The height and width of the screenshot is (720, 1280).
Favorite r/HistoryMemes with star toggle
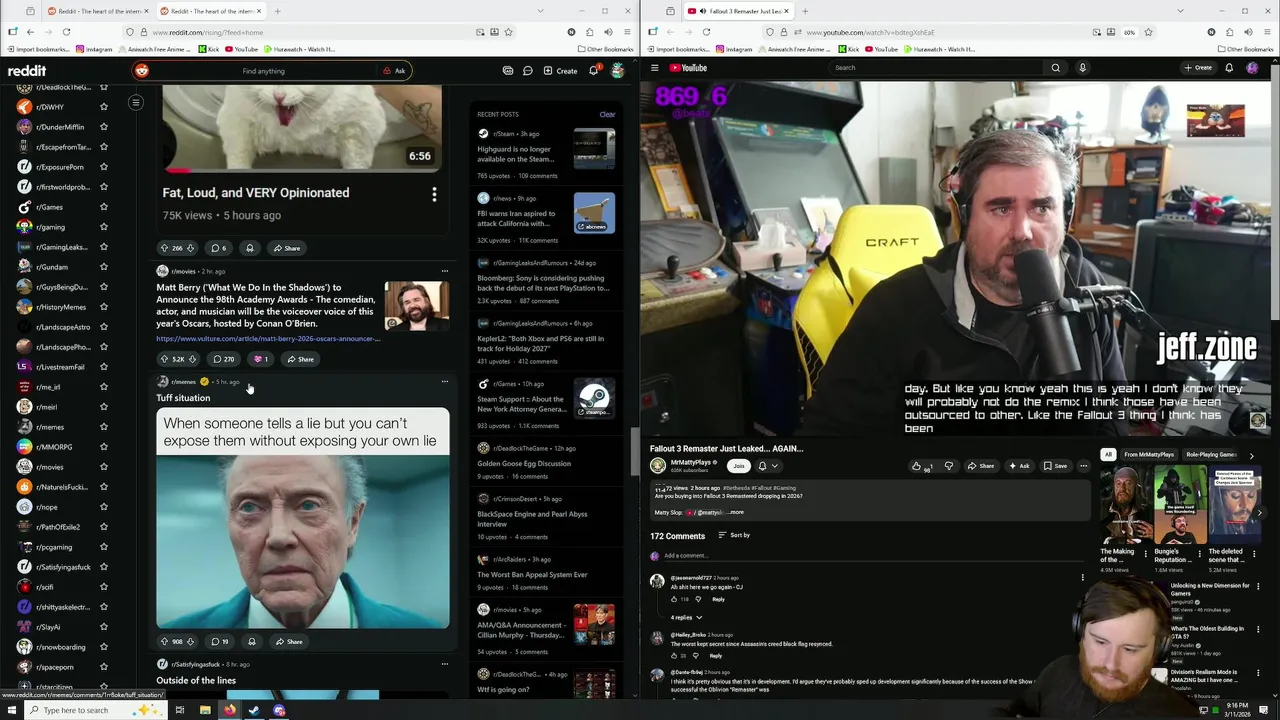coord(103,307)
